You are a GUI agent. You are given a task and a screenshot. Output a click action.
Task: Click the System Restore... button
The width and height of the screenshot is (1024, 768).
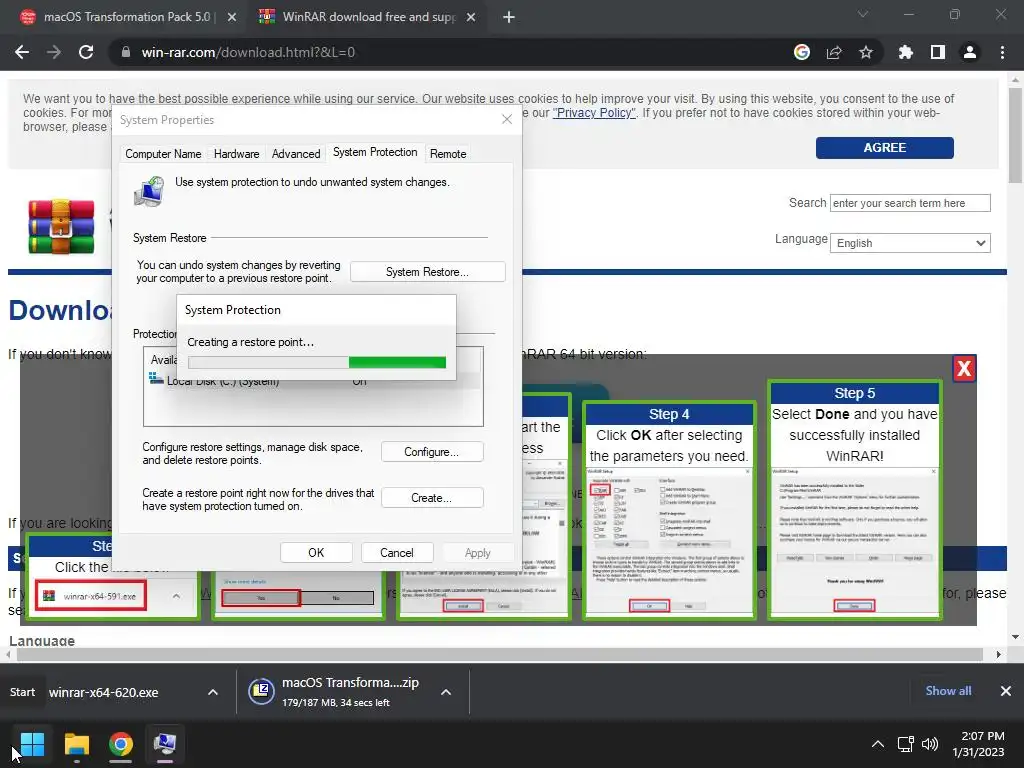tap(427, 272)
